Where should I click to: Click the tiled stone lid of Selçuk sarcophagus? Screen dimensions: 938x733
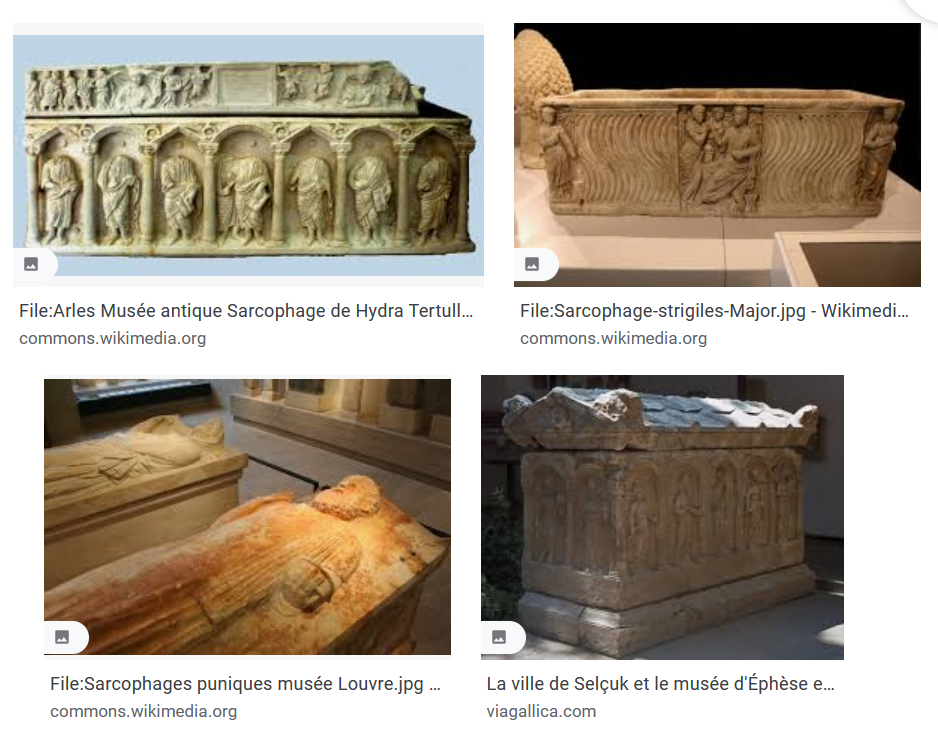(661, 416)
